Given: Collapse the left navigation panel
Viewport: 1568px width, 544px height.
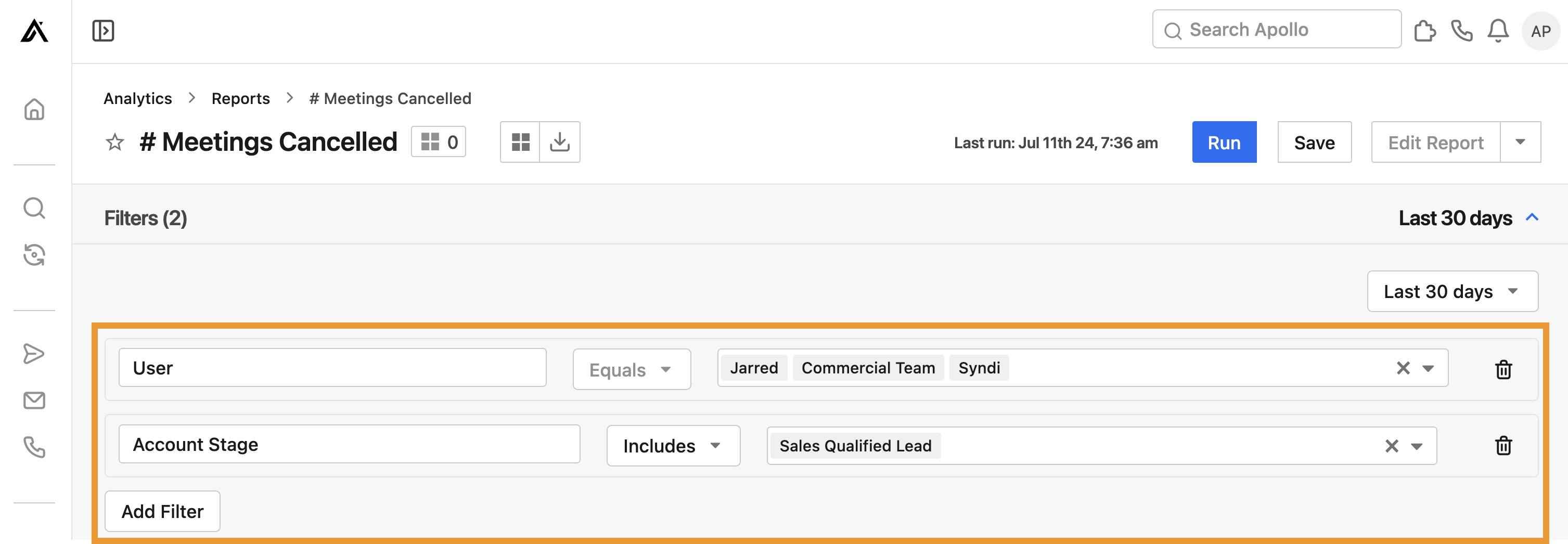Looking at the screenshot, I should 102,30.
